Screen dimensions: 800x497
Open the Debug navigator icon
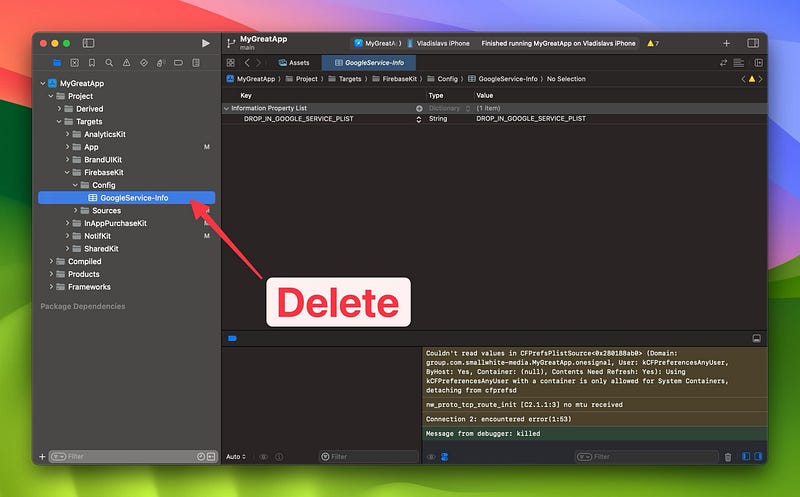(x=161, y=63)
